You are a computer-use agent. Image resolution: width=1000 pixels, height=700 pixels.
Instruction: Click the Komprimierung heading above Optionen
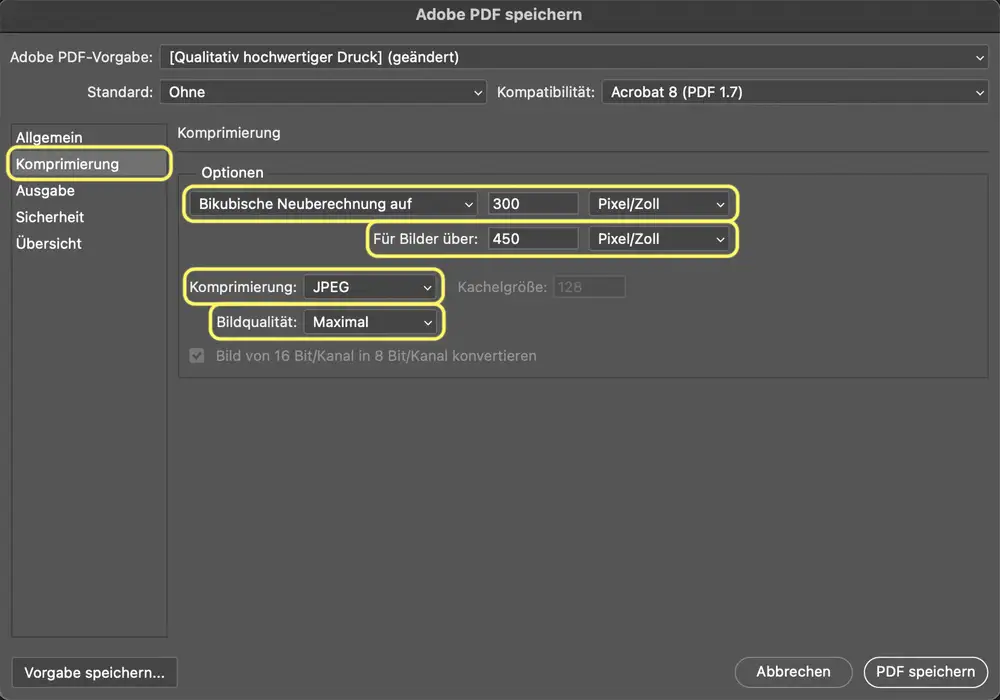click(x=229, y=133)
